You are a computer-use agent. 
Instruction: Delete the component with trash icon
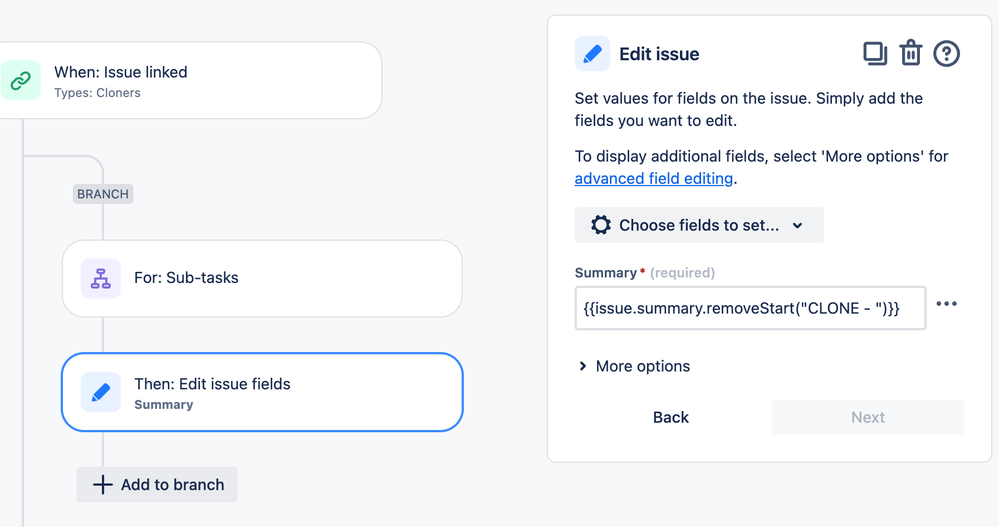pos(910,54)
